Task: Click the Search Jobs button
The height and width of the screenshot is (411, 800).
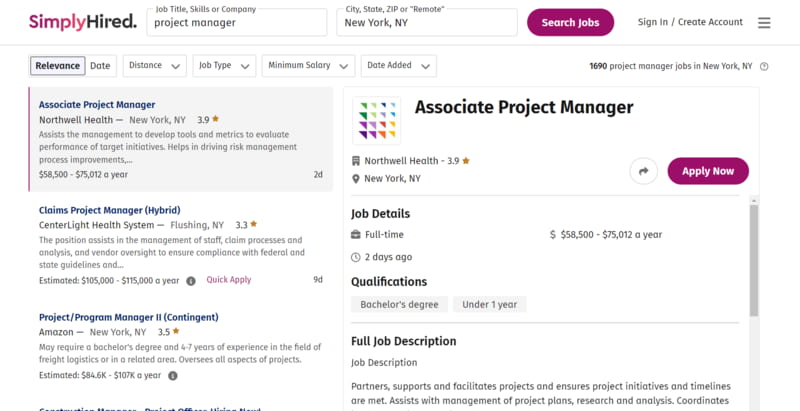Action: click(x=570, y=22)
